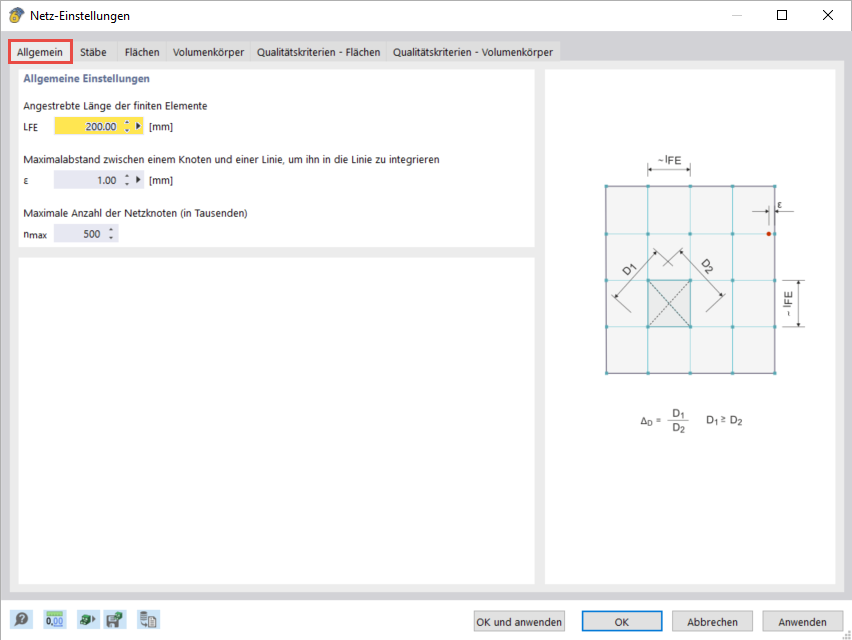Switch to the Volumenkörper tab

click(208, 52)
